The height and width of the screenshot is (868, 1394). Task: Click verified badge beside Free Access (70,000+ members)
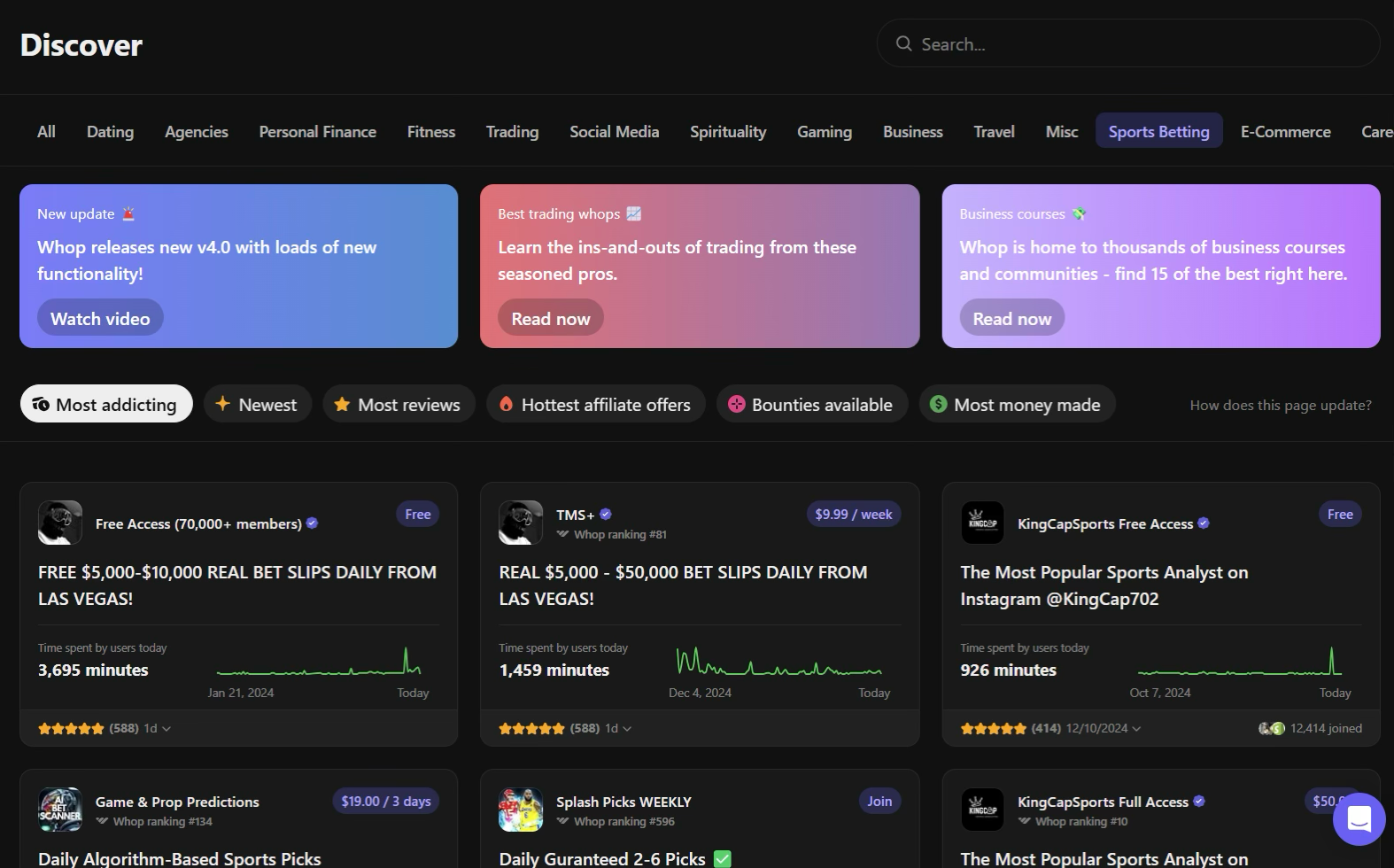click(x=312, y=523)
